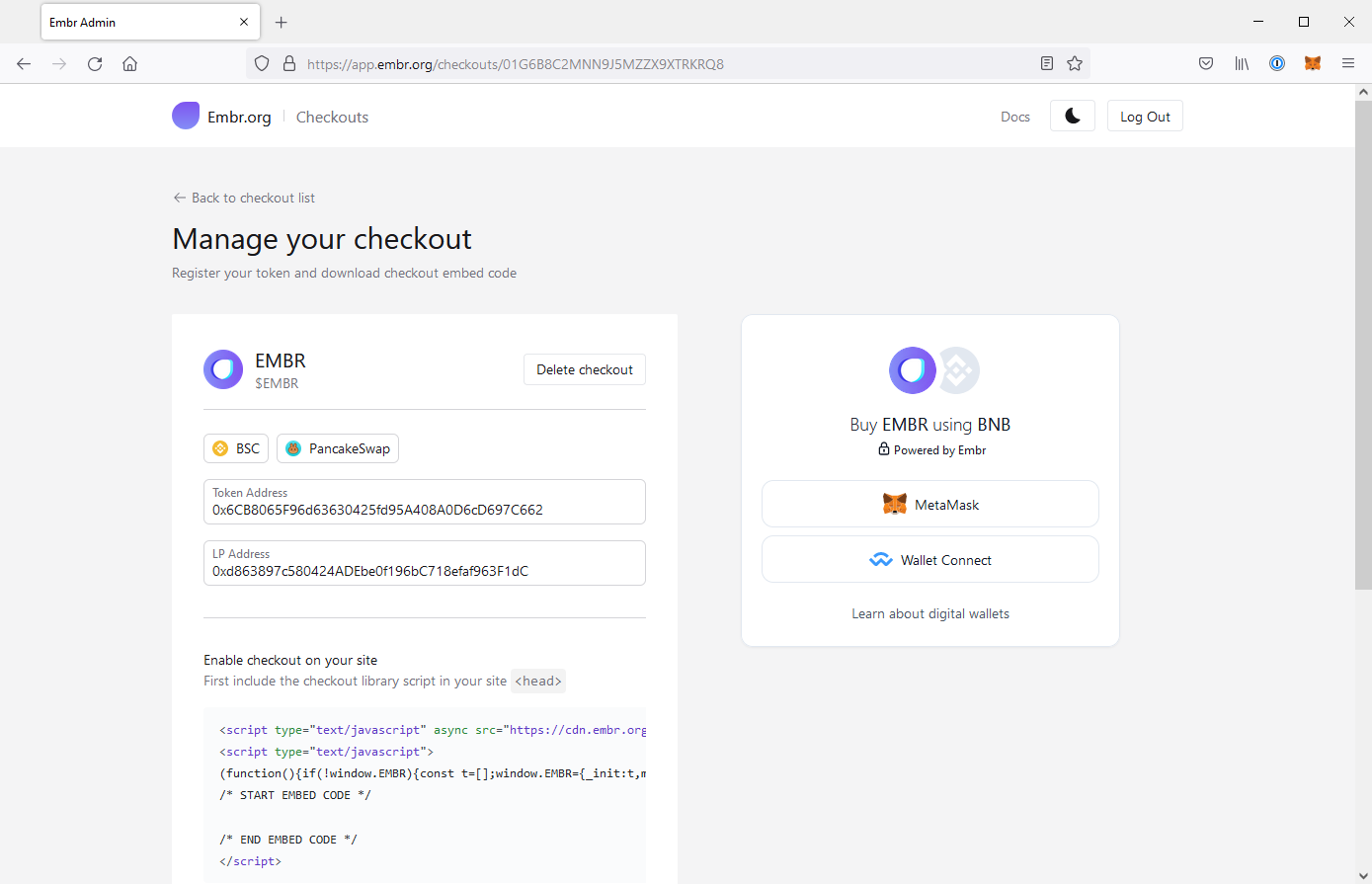This screenshot has height=884, width=1372.
Task: Open the browser hamburger menu
Action: pyautogui.click(x=1348, y=63)
